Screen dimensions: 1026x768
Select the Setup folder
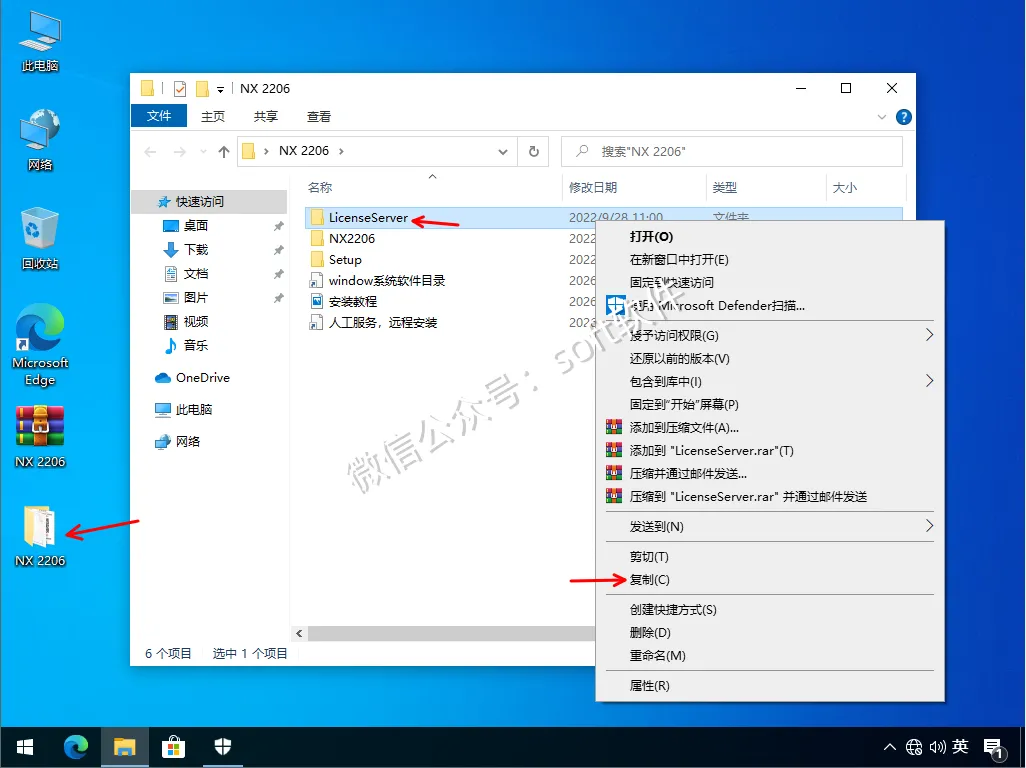345,260
